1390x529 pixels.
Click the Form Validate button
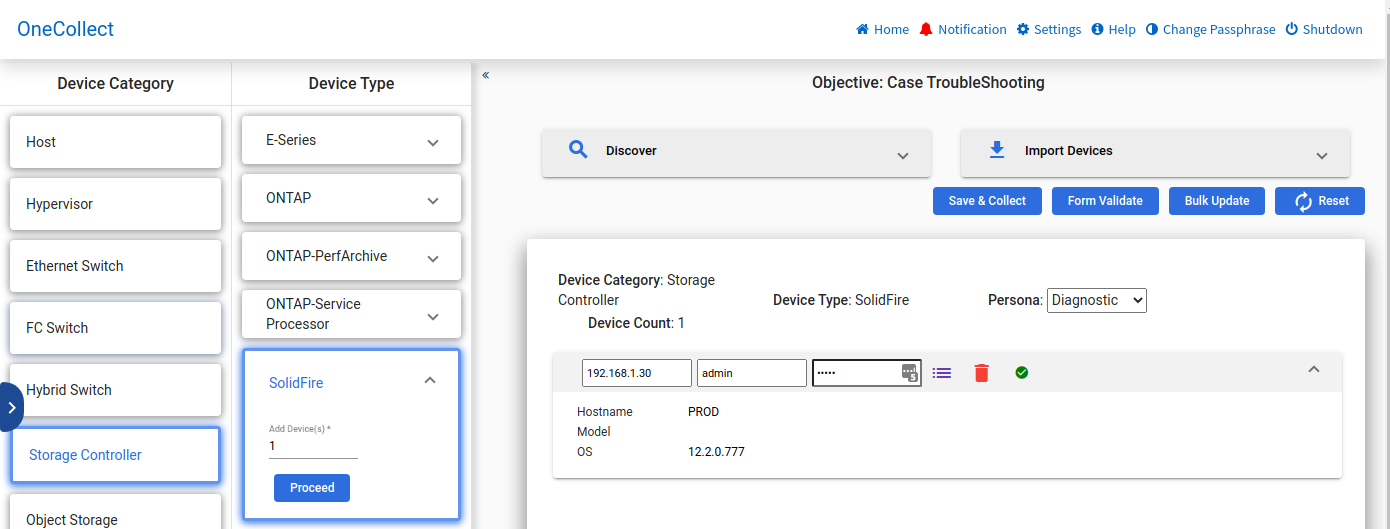pyautogui.click(x=1105, y=201)
